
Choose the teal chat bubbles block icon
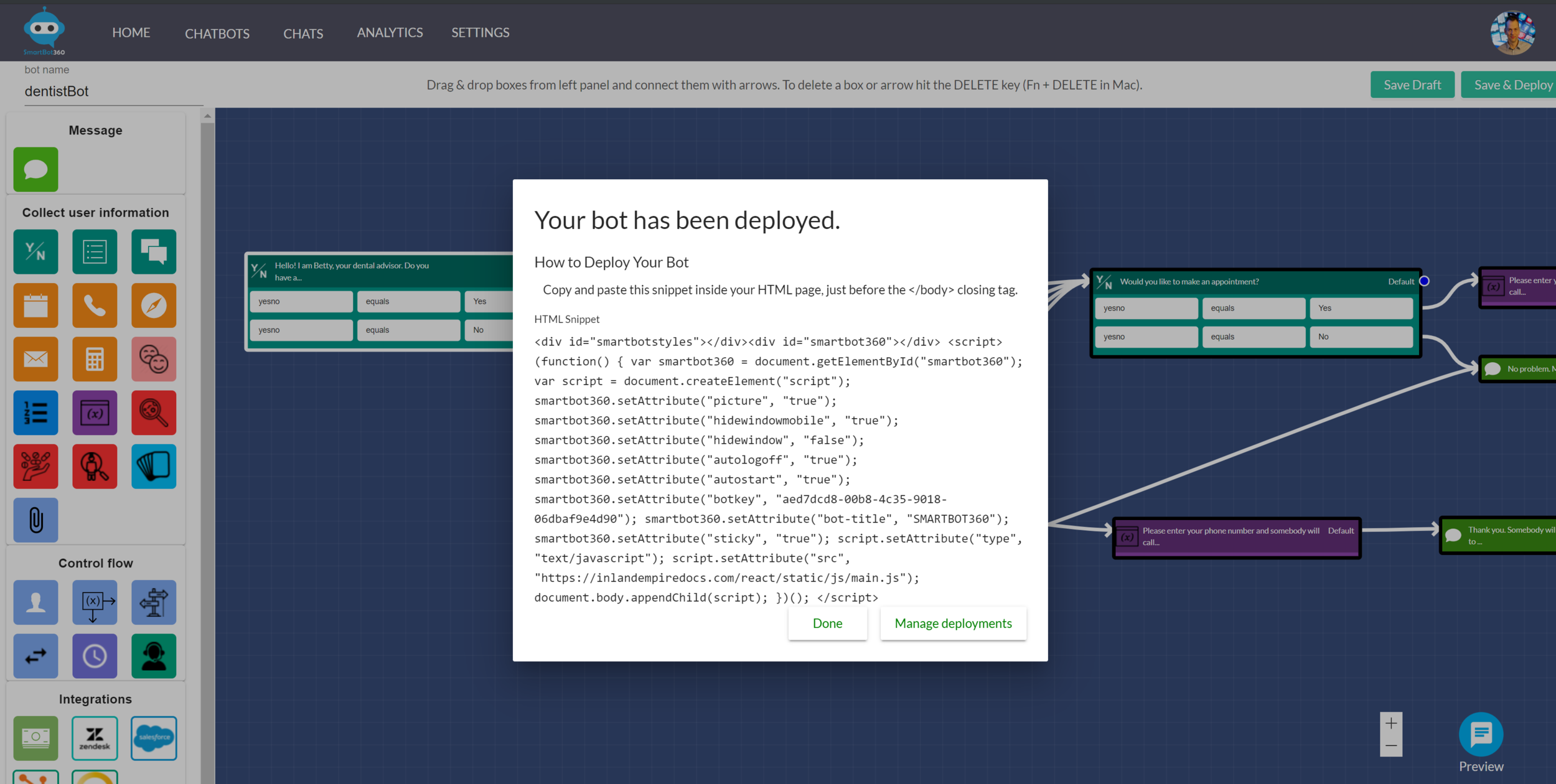(x=154, y=252)
